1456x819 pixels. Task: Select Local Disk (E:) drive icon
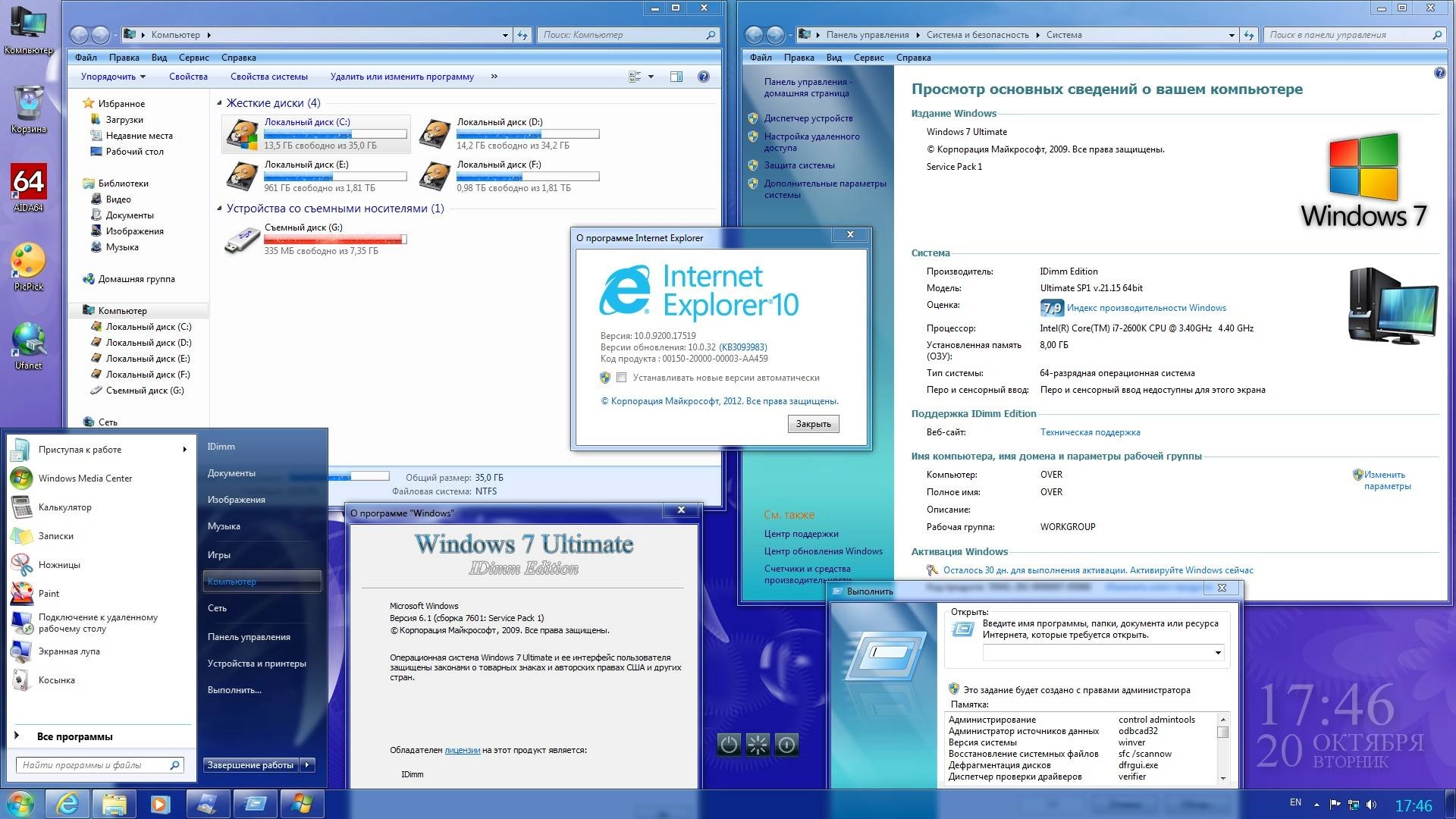242,177
